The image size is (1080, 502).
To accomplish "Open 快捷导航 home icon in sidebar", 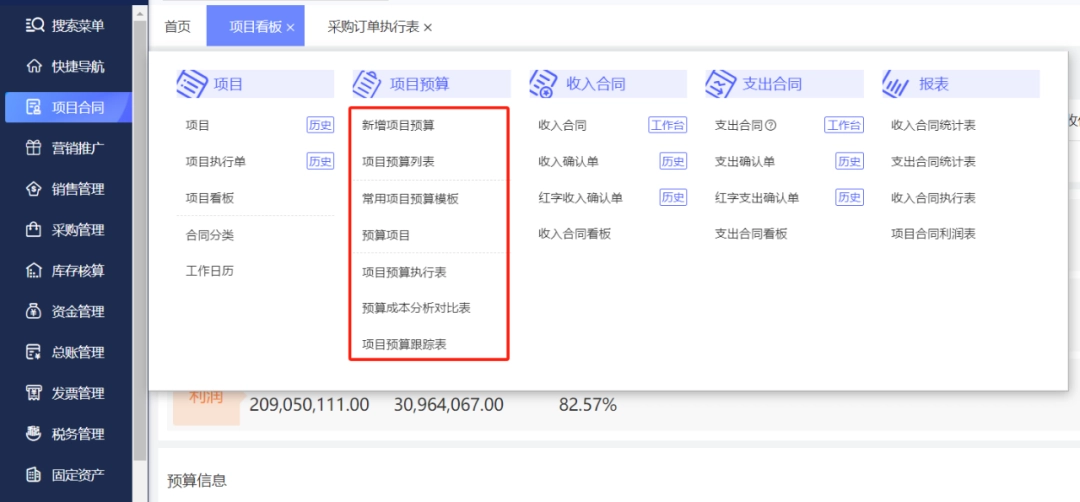I will click(x=34, y=67).
